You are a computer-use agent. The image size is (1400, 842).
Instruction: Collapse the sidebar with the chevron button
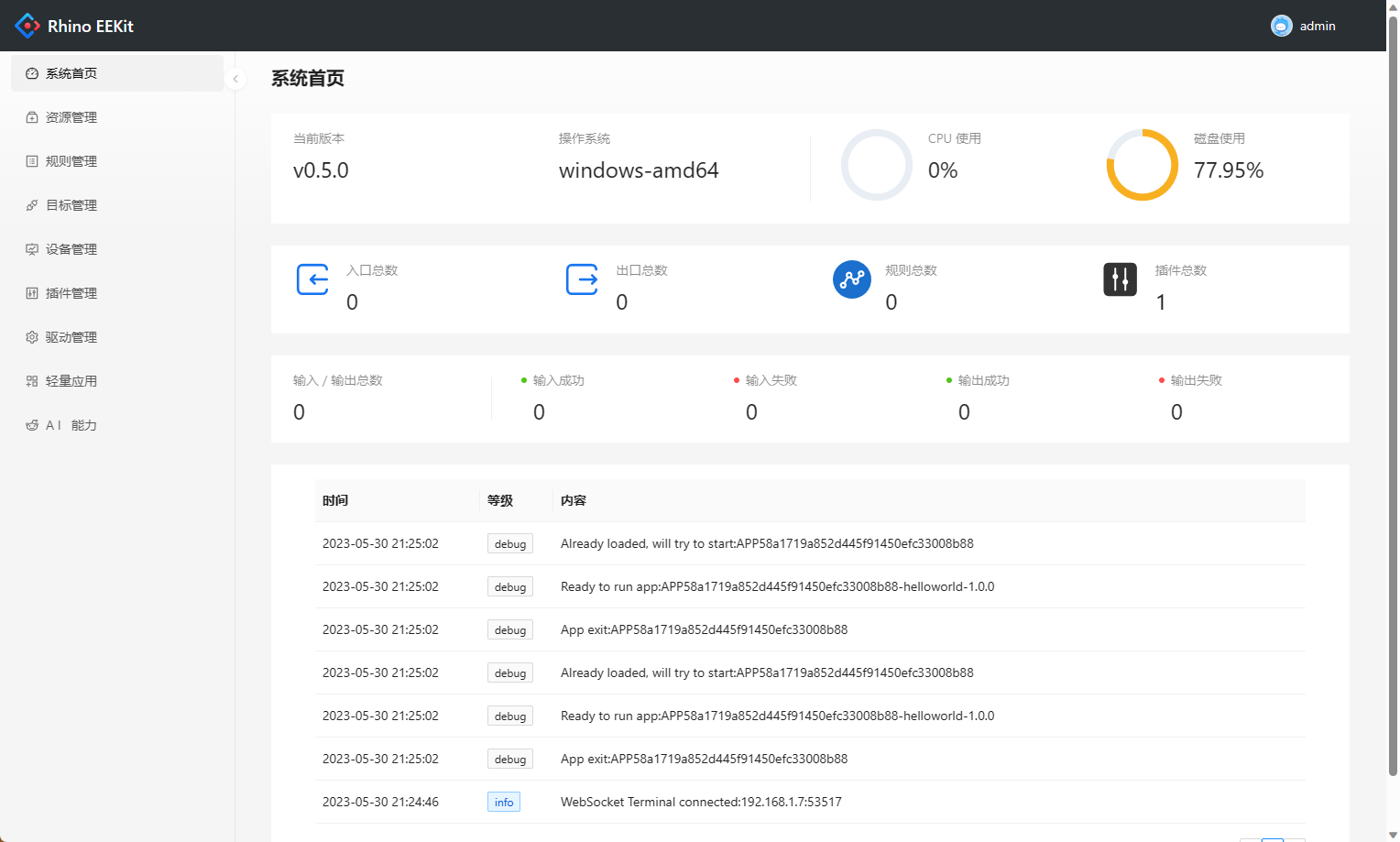235,79
